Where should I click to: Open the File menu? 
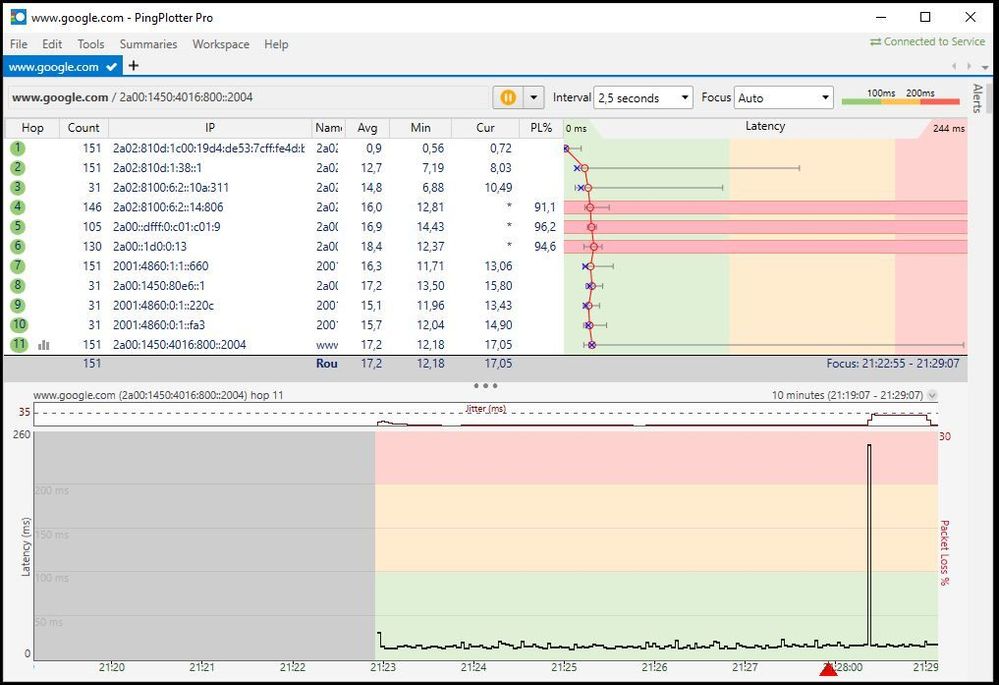click(x=18, y=44)
